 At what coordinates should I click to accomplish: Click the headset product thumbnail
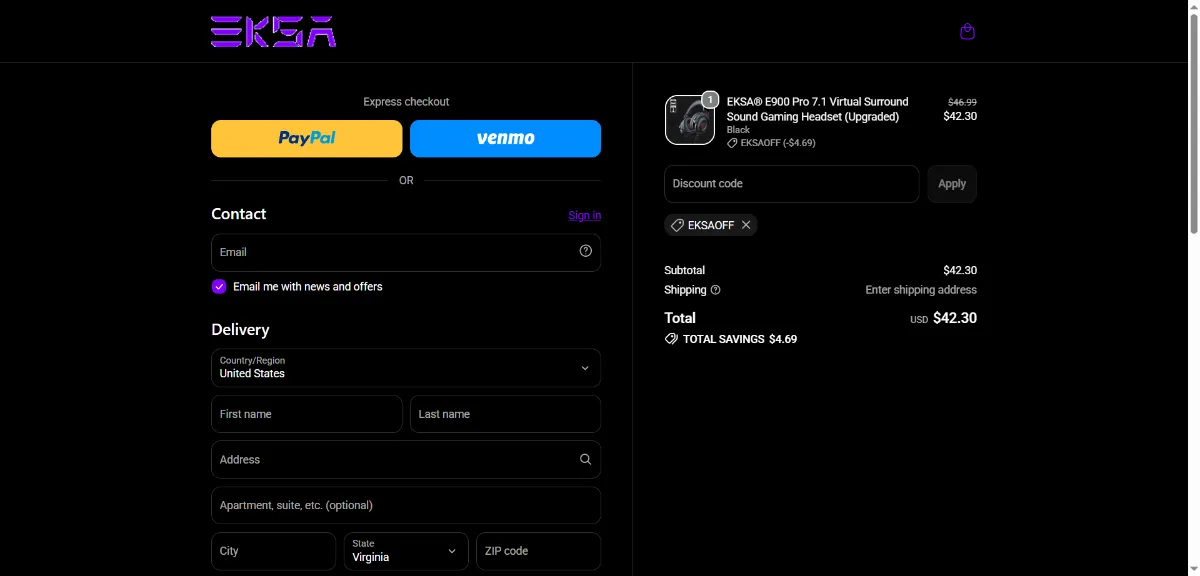pyautogui.click(x=690, y=120)
